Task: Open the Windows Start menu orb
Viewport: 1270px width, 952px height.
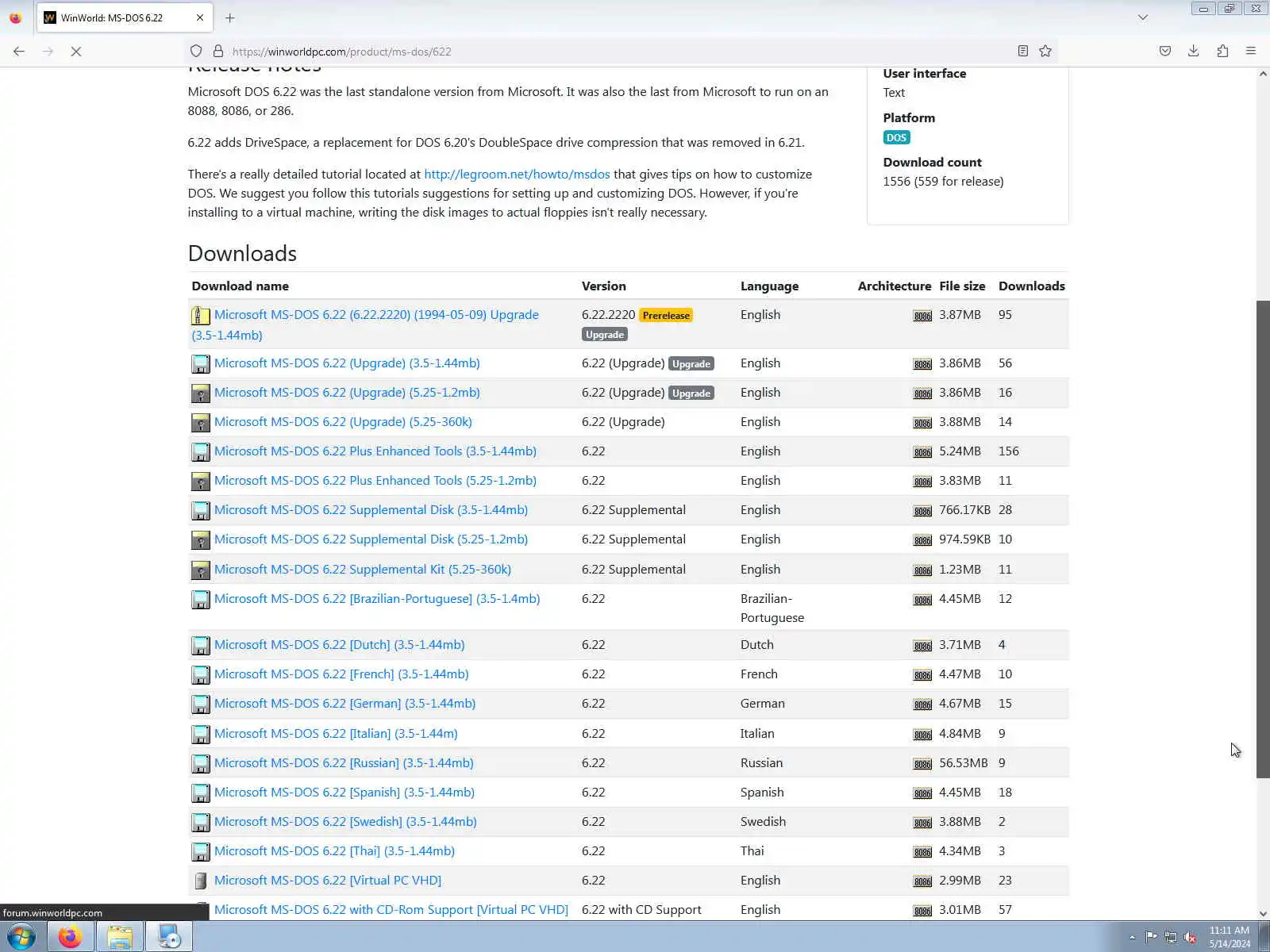Action: pos(21,937)
